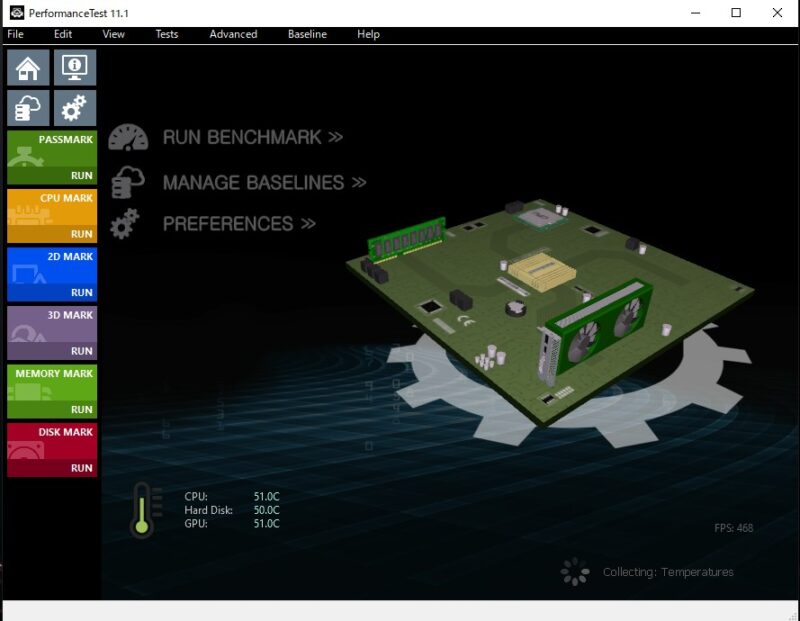This screenshot has width=800, height=621.
Task: Click the Collecting: Temperatures status text
Action: click(668, 572)
